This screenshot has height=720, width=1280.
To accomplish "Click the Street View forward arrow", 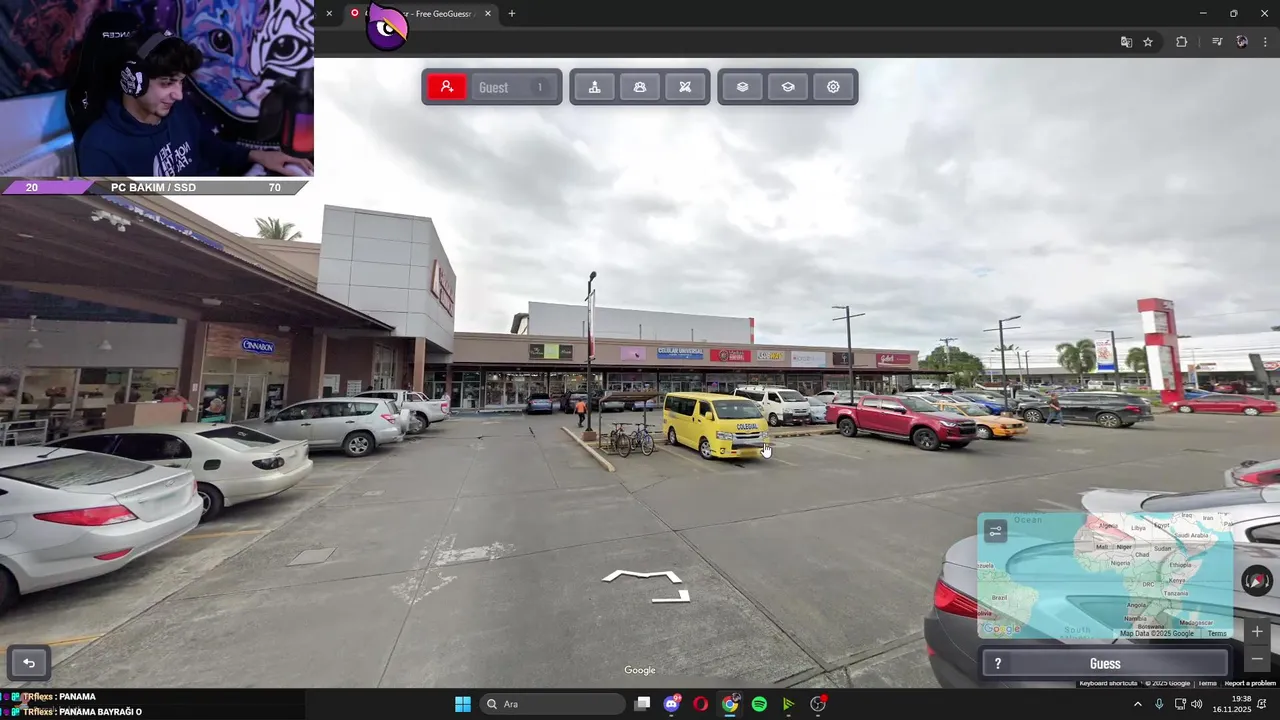I will coord(642,576).
